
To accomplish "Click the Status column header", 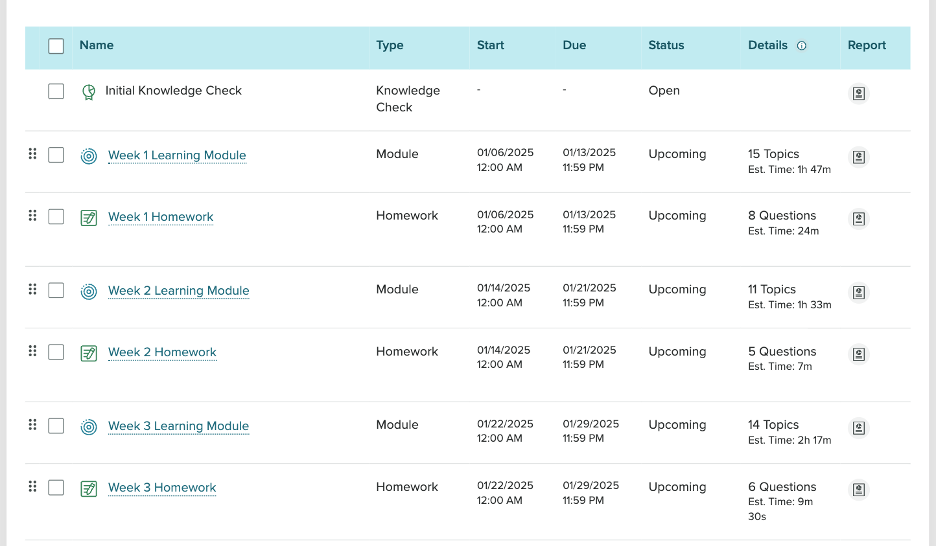I will pos(666,45).
